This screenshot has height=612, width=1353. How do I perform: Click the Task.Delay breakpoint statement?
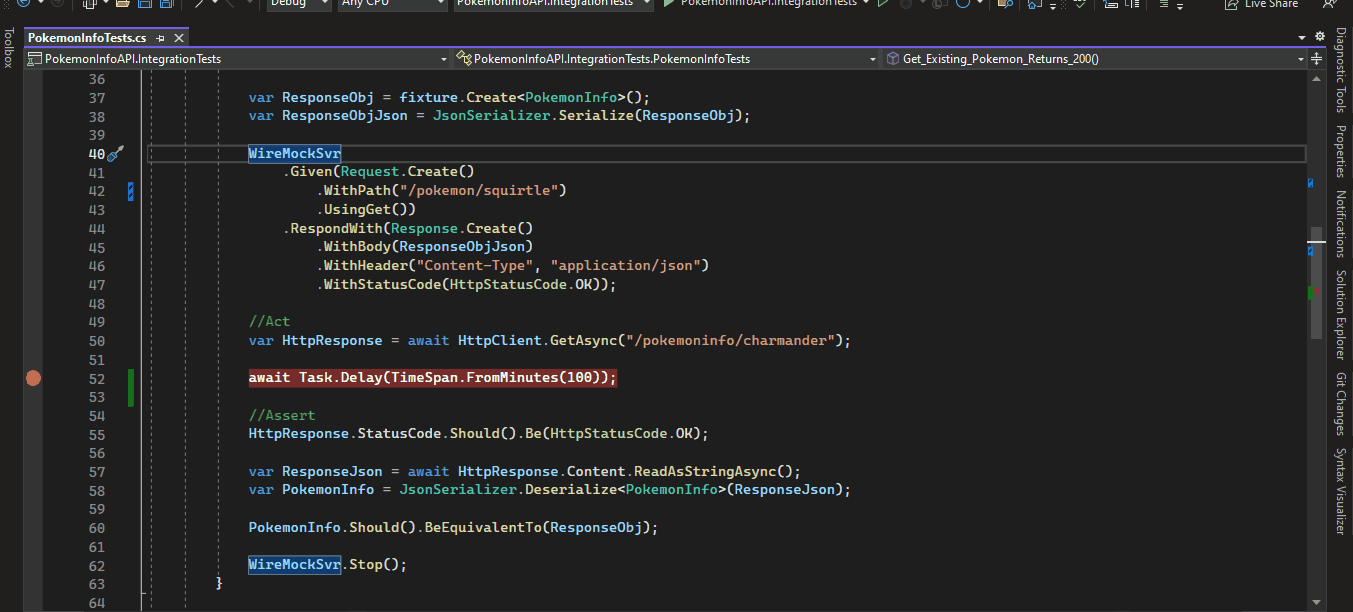click(433, 378)
